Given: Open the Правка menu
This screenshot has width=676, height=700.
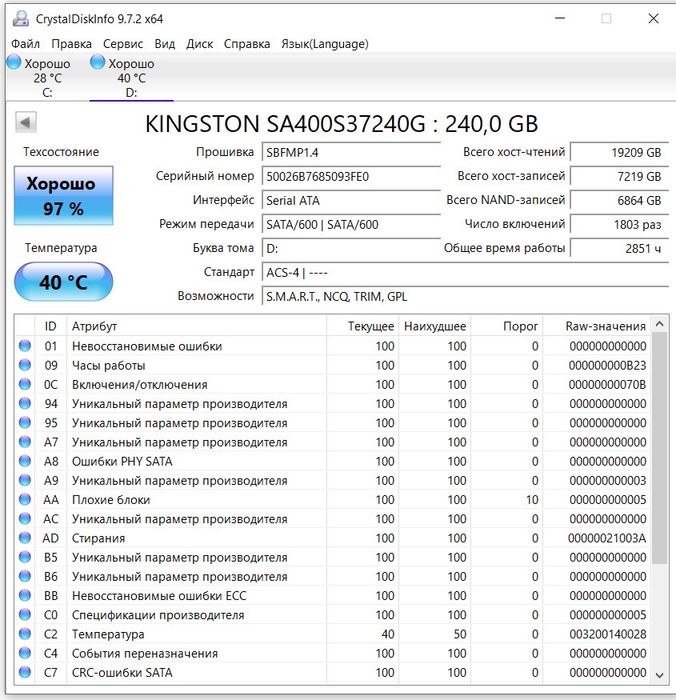Looking at the screenshot, I should (71, 44).
